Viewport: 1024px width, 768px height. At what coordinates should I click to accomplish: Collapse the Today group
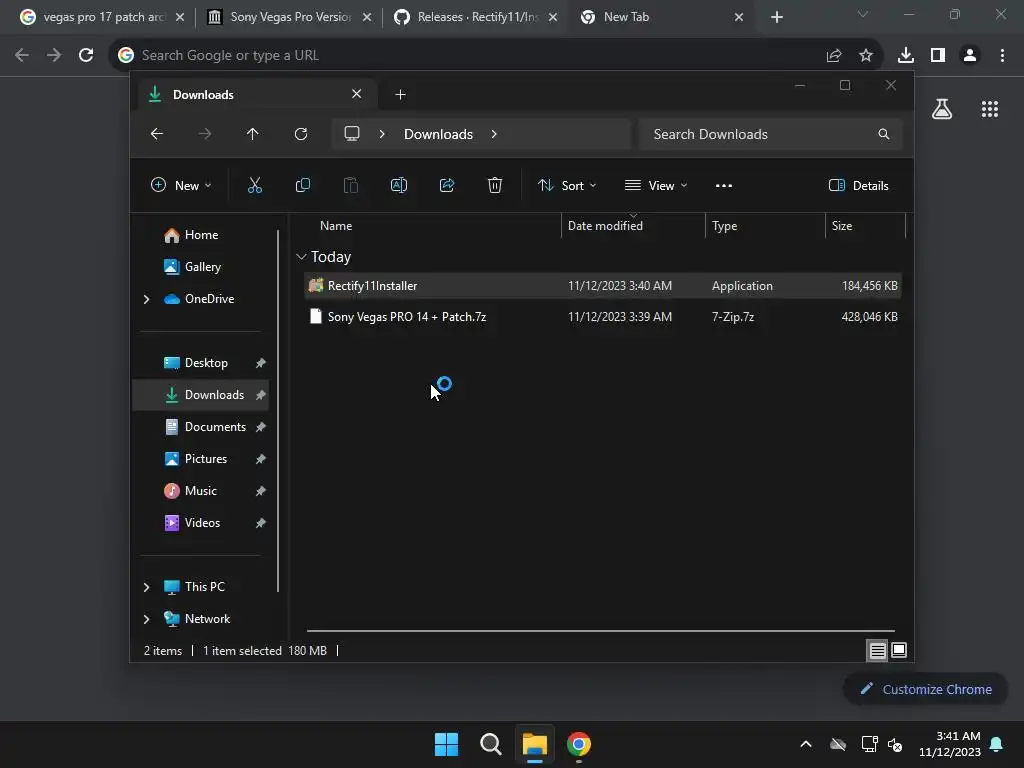[301, 257]
